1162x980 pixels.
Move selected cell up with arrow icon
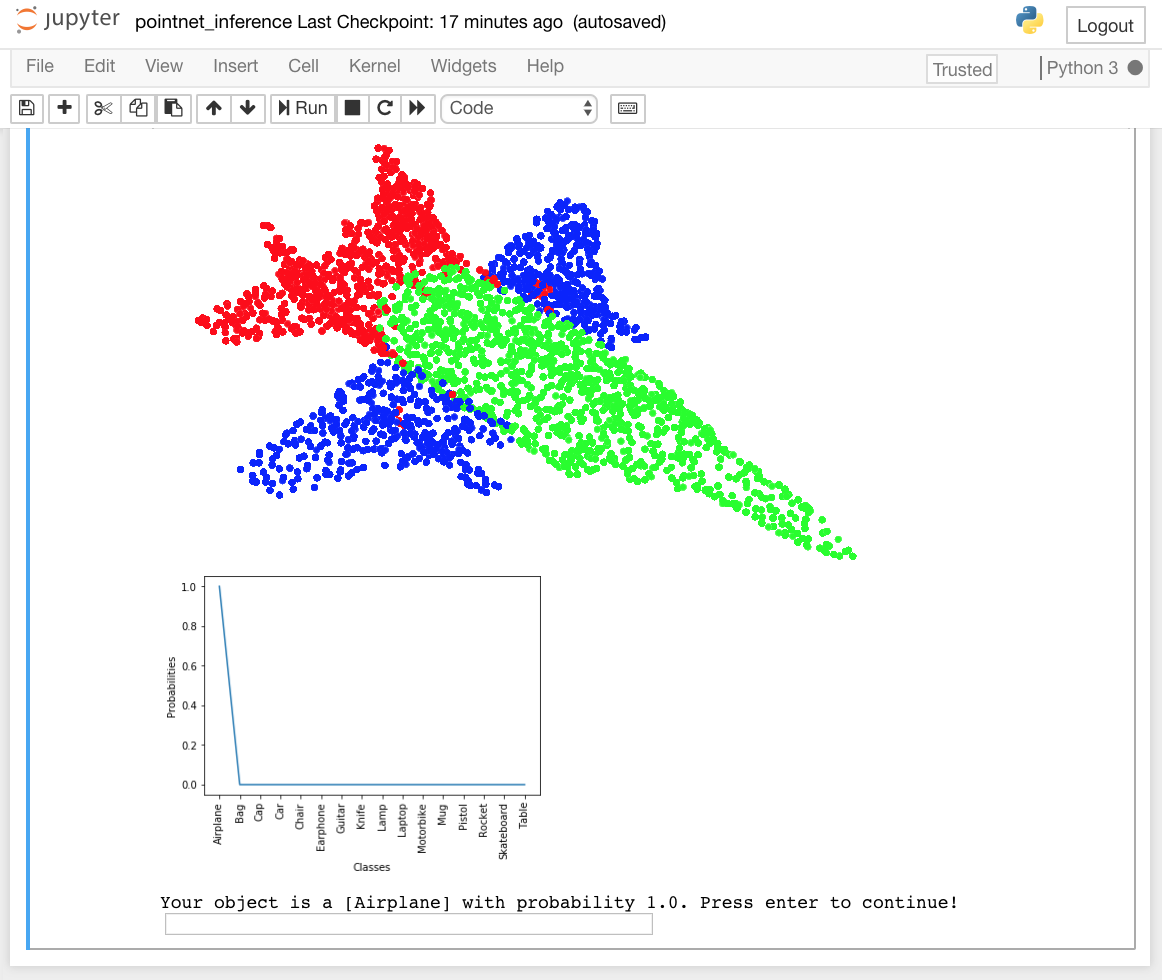point(213,108)
